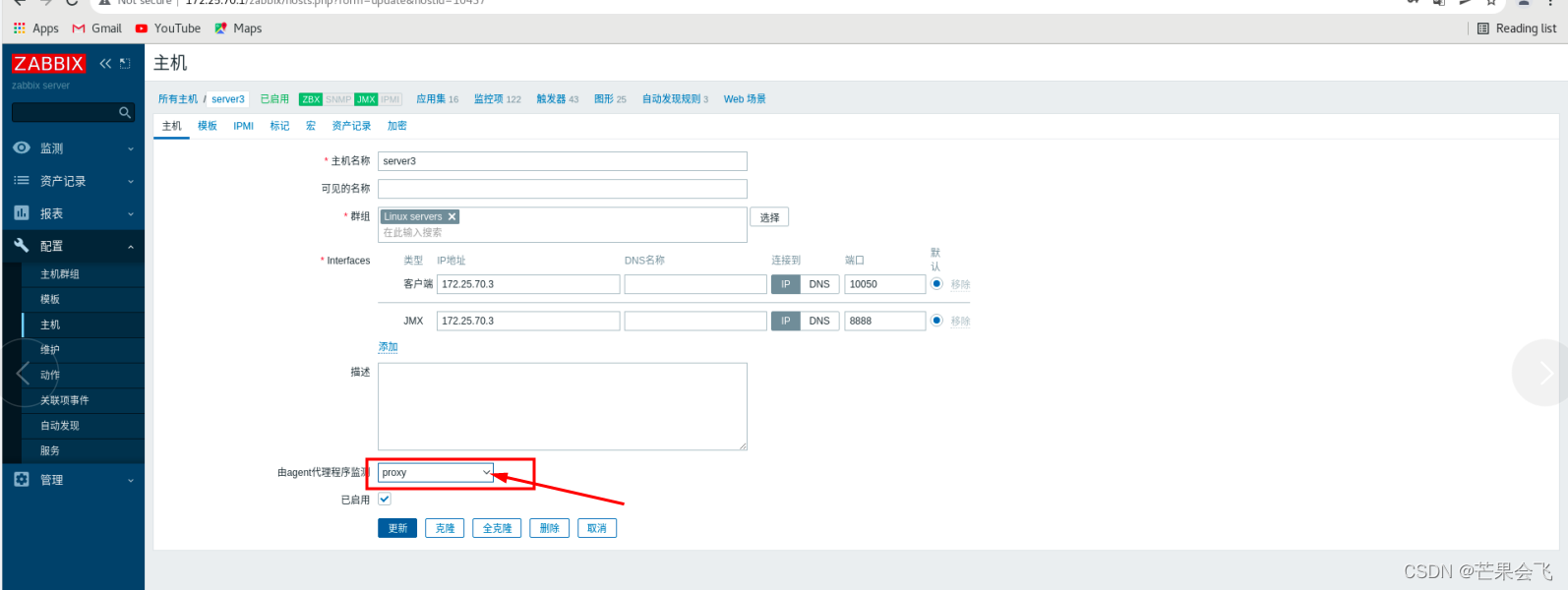Click the JMX availability badge
Screen dimensions: 1568x590
(x=366, y=99)
